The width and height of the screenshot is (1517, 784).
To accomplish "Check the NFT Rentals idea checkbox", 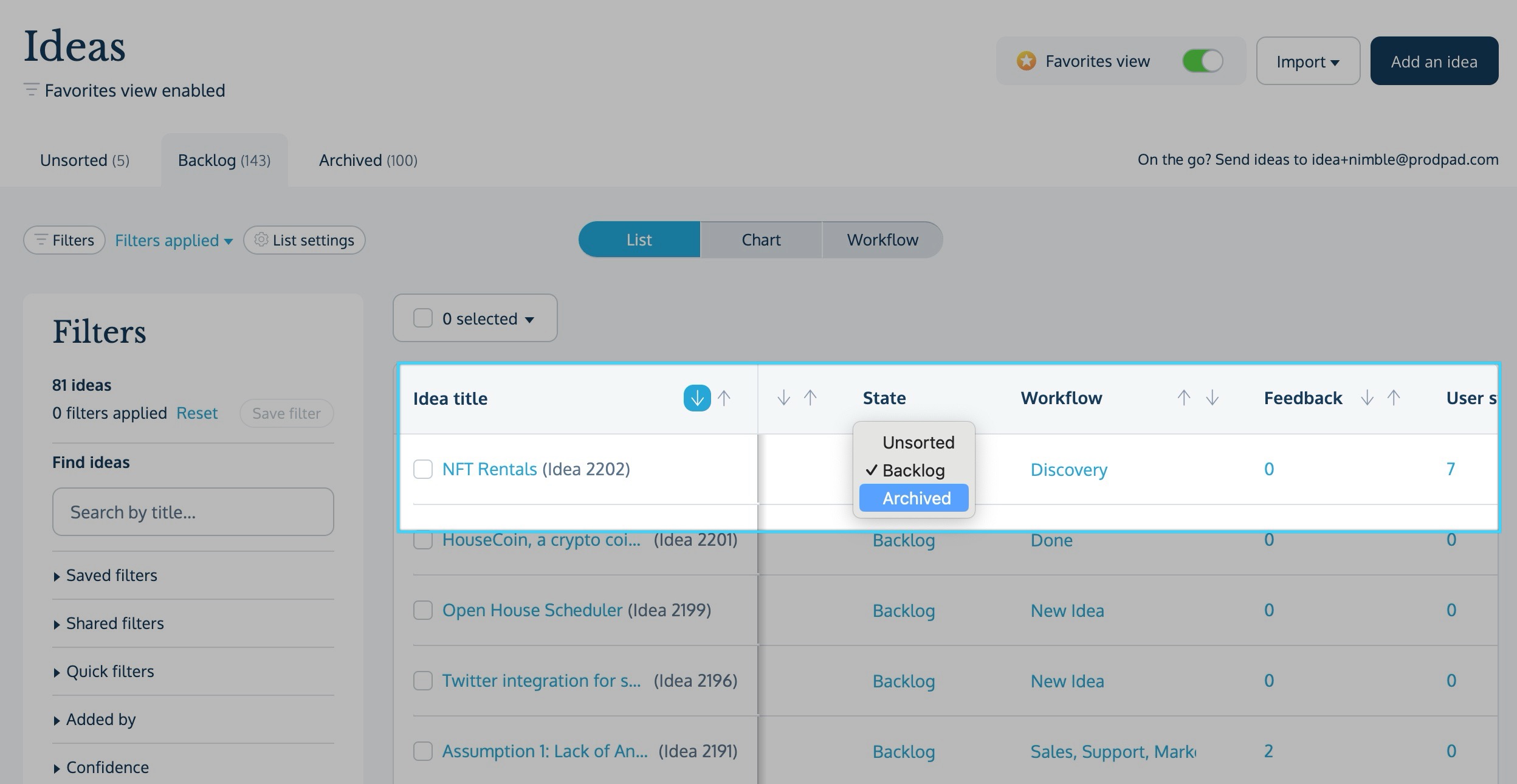I will [423, 469].
